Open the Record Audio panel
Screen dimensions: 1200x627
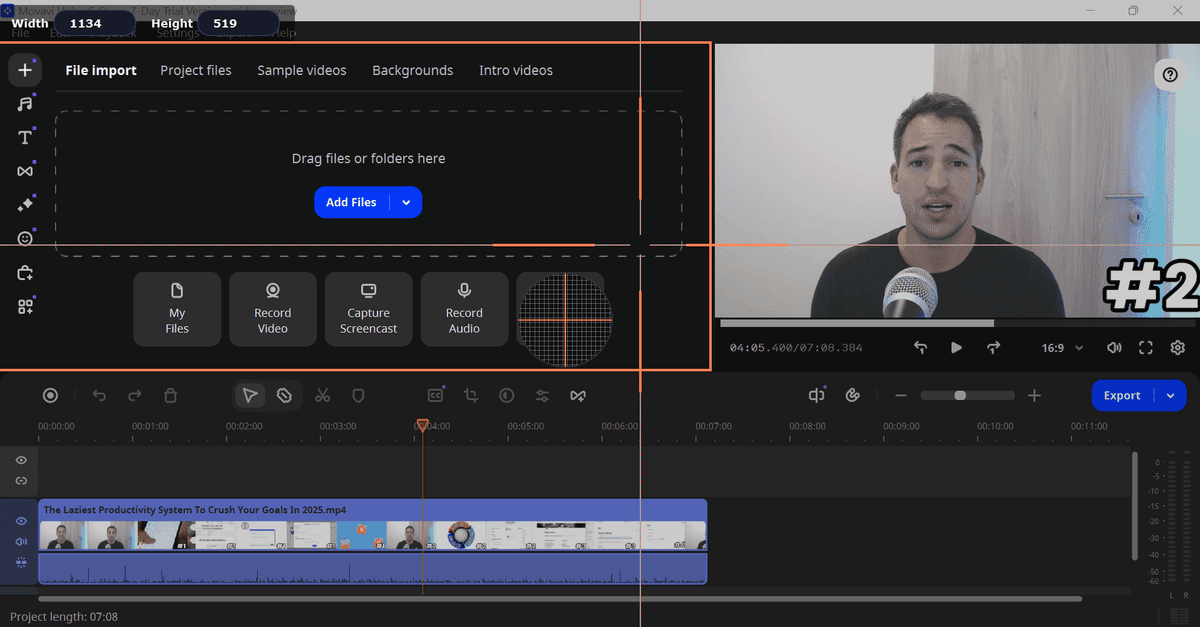[x=464, y=309]
